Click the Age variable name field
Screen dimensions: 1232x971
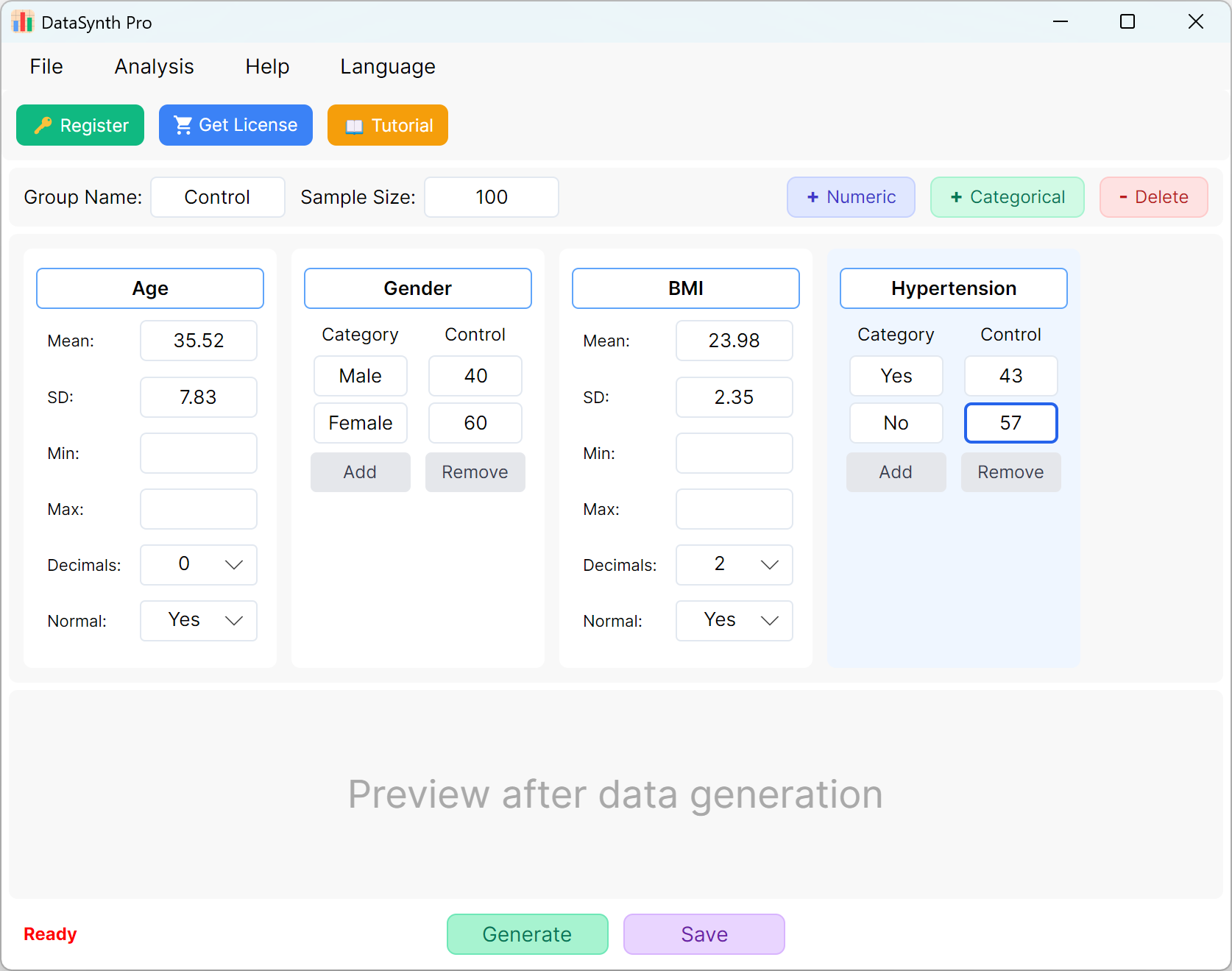(150, 288)
